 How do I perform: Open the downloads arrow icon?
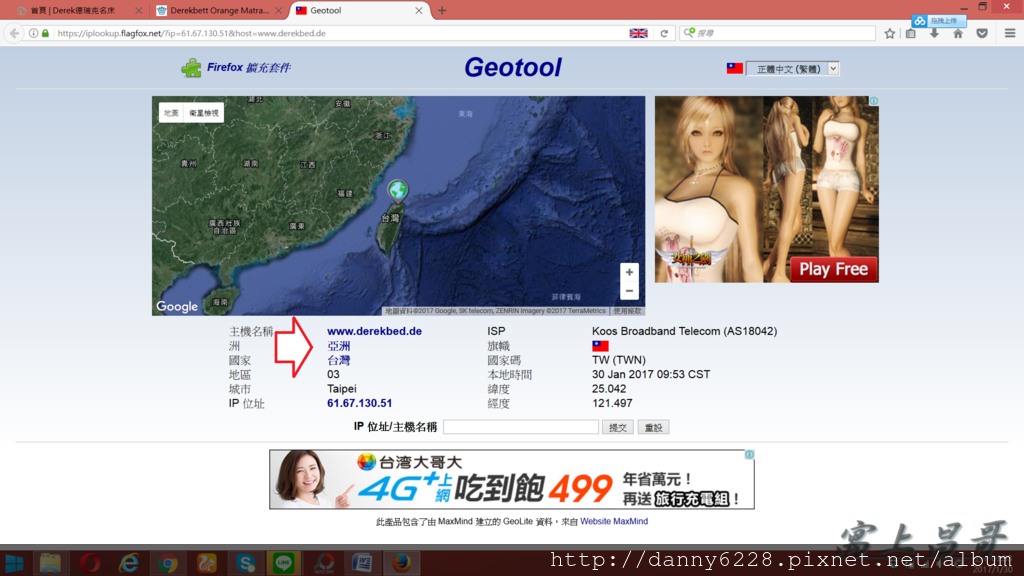click(x=934, y=33)
